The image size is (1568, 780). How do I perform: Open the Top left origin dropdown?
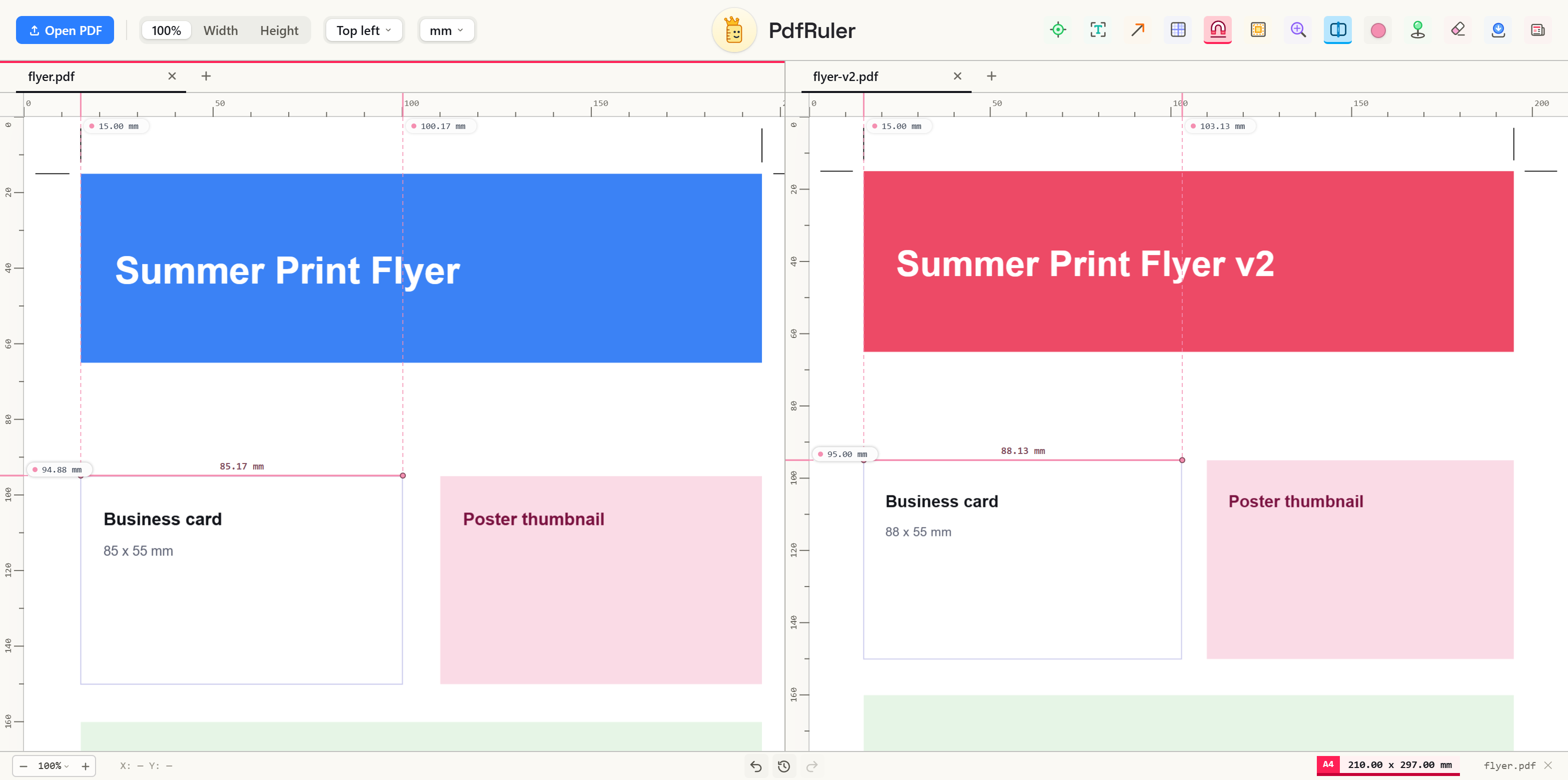[x=363, y=30]
